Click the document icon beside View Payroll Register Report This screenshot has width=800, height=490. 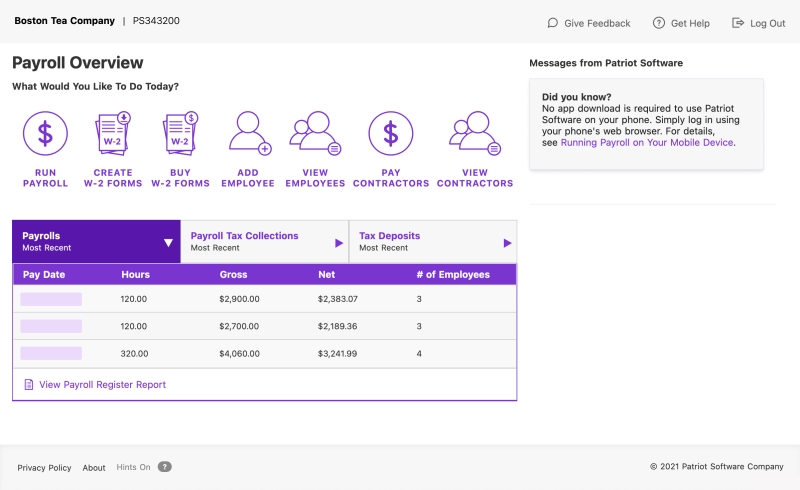tap(29, 384)
